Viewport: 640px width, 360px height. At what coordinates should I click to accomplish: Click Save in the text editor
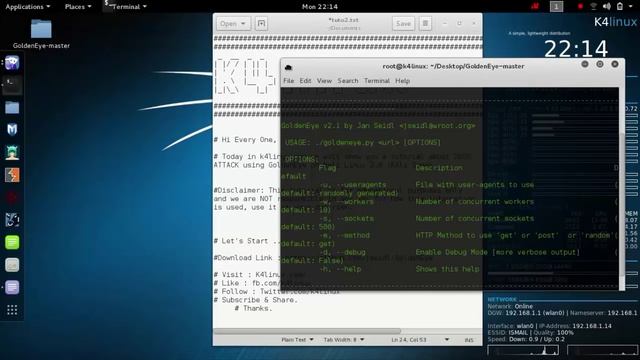(x=403, y=24)
